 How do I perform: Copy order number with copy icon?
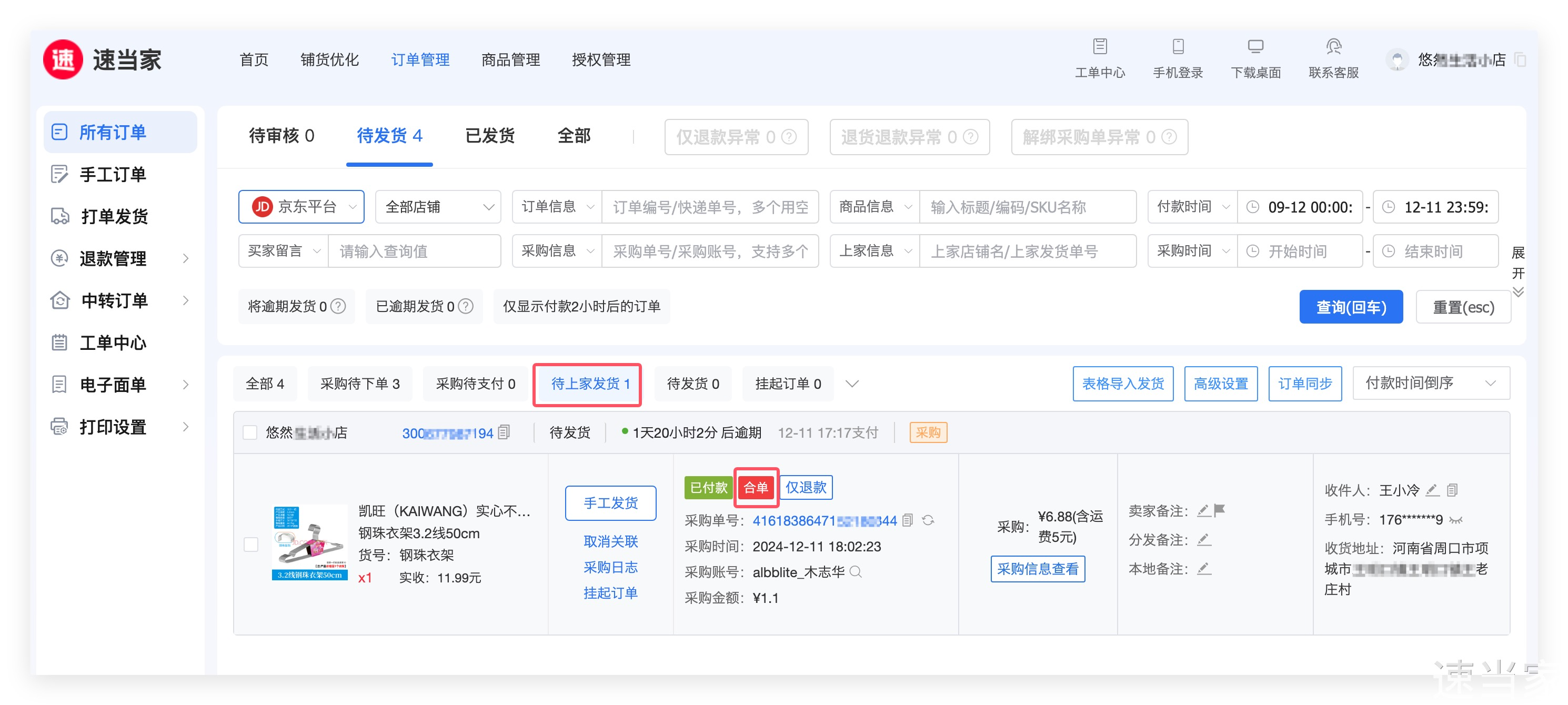click(x=504, y=432)
